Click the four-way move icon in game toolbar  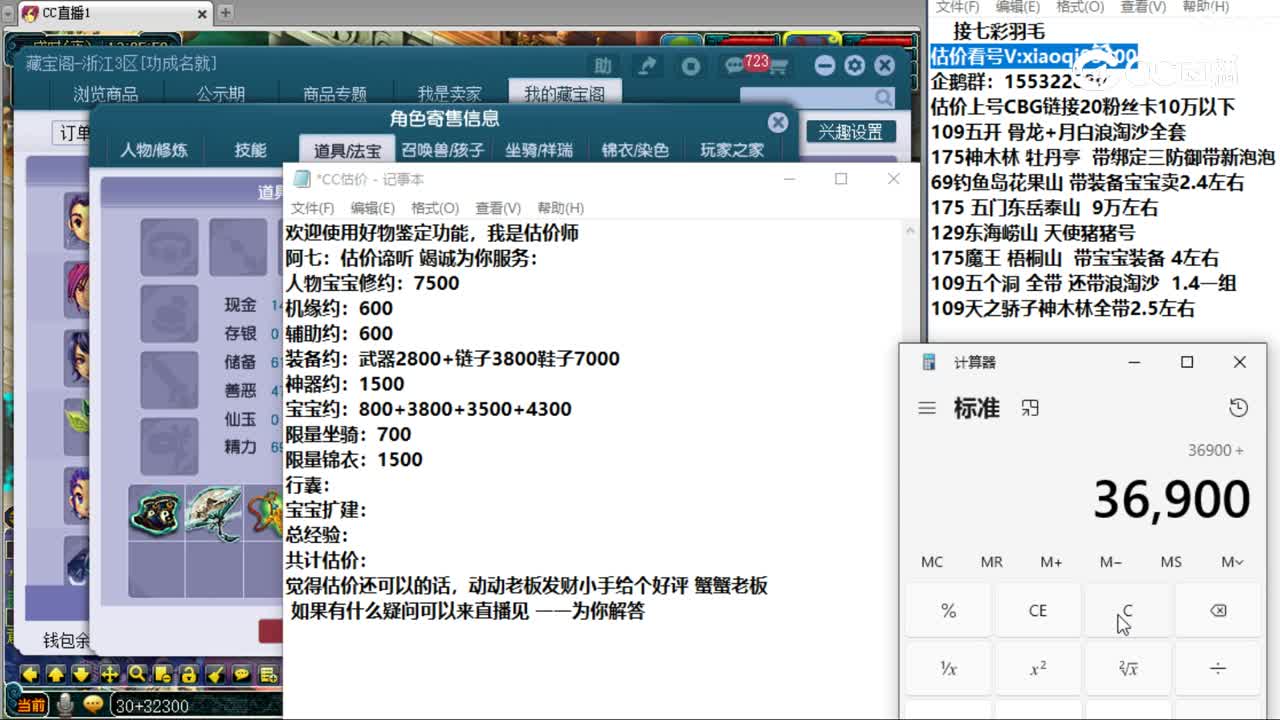tap(109, 674)
